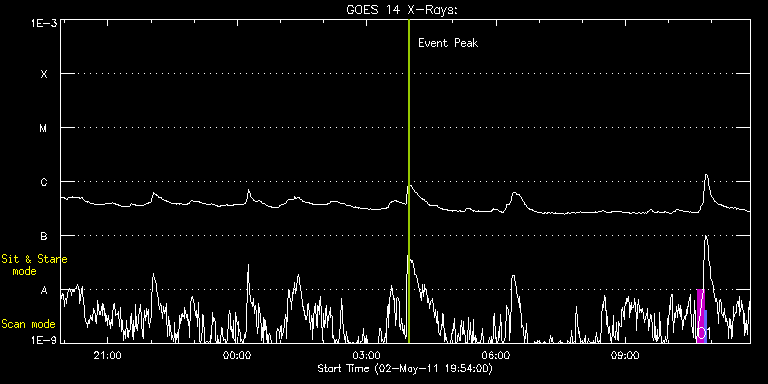The width and height of the screenshot is (768, 384).
Task: Click the 'GOES 14 X-Rays:' plot title
Action: 402,10
